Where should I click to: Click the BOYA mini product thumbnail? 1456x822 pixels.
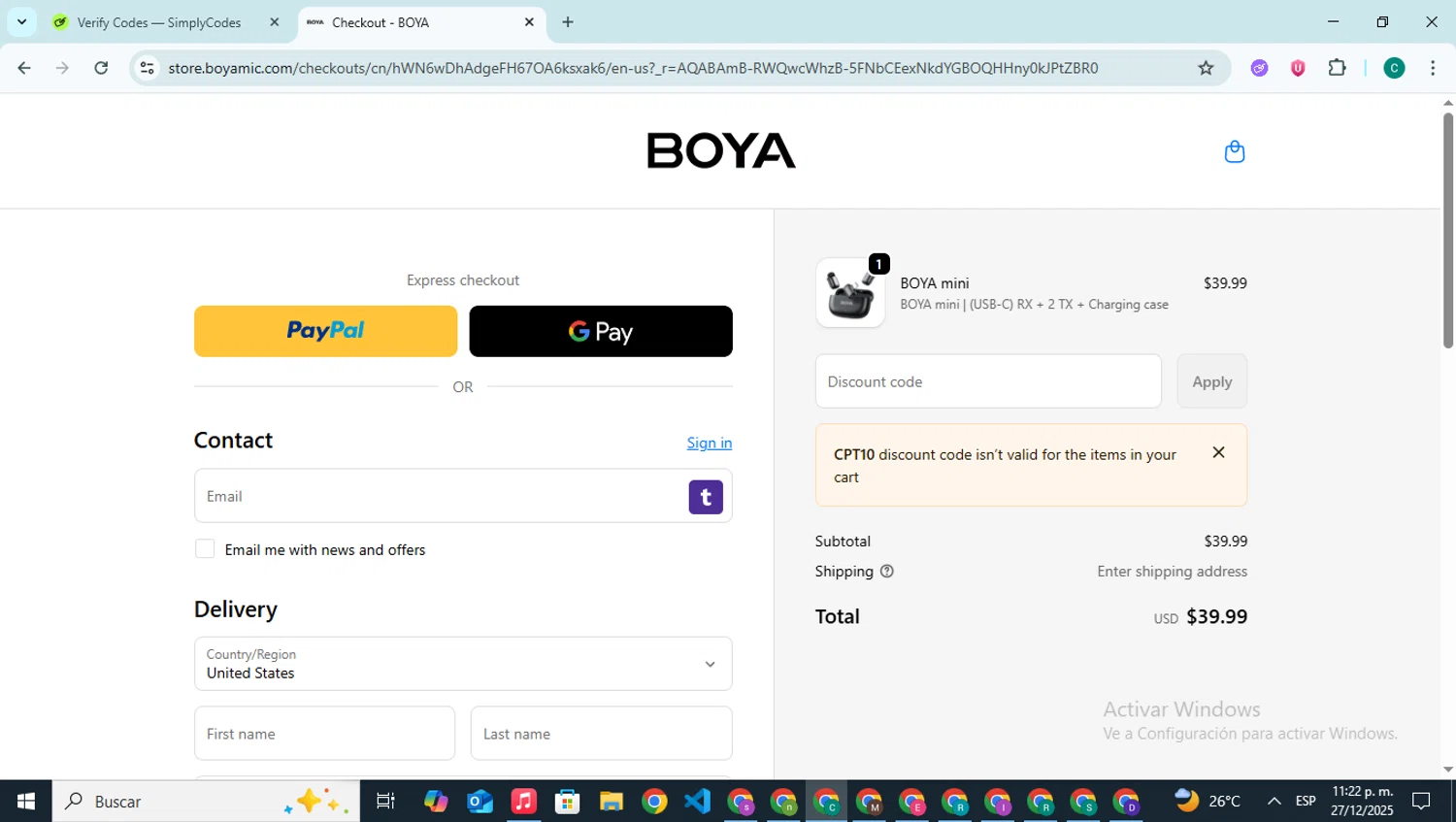(x=850, y=293)
